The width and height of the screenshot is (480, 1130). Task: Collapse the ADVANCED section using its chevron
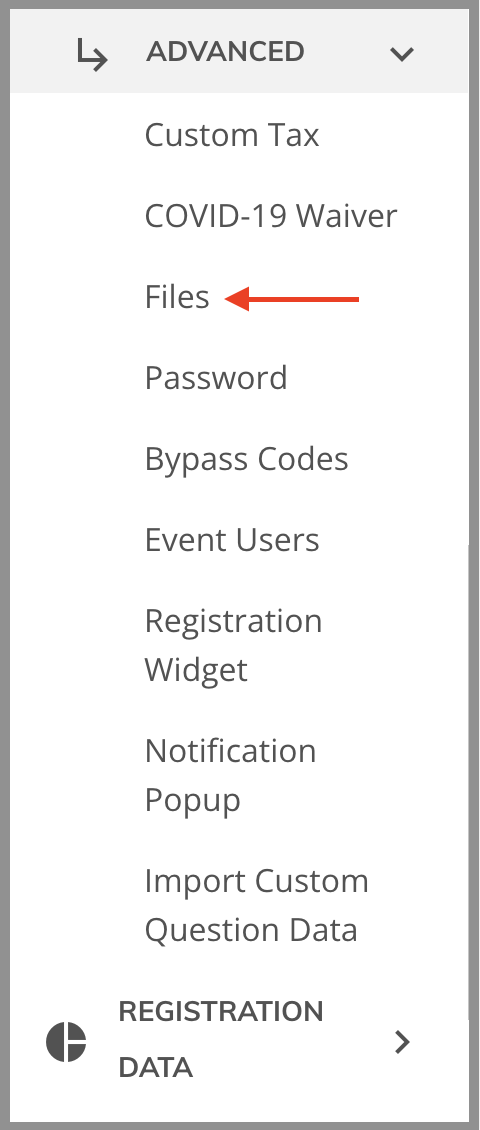401,53
